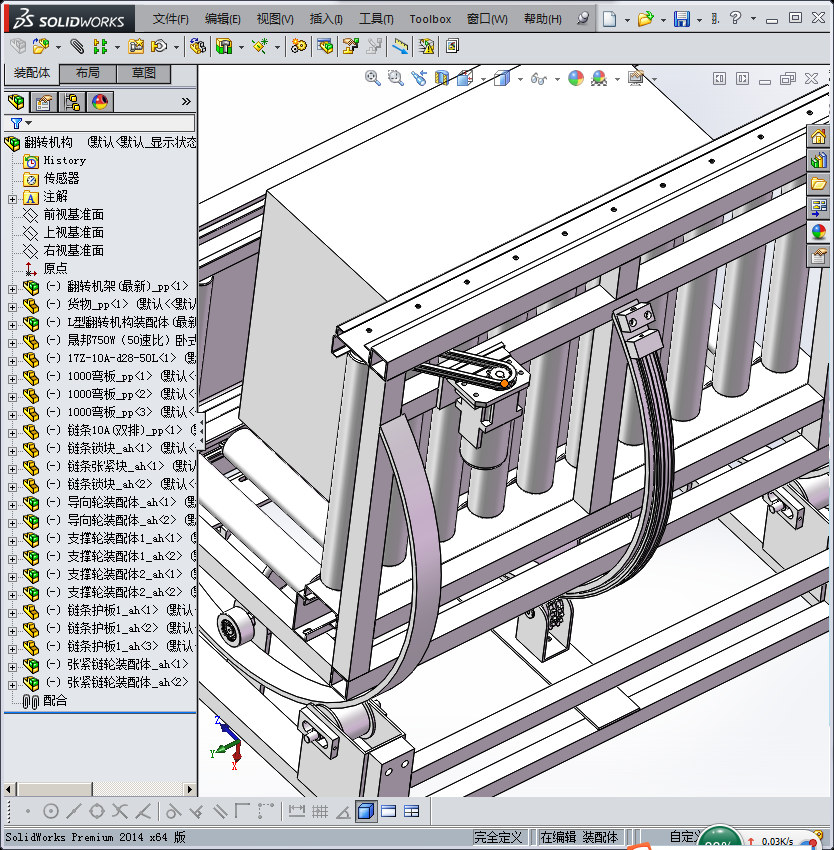The height and width of the screenshot is (850, 834).
Task: Toggle the shaded cube view button
Action: click(x=366, y=811)
